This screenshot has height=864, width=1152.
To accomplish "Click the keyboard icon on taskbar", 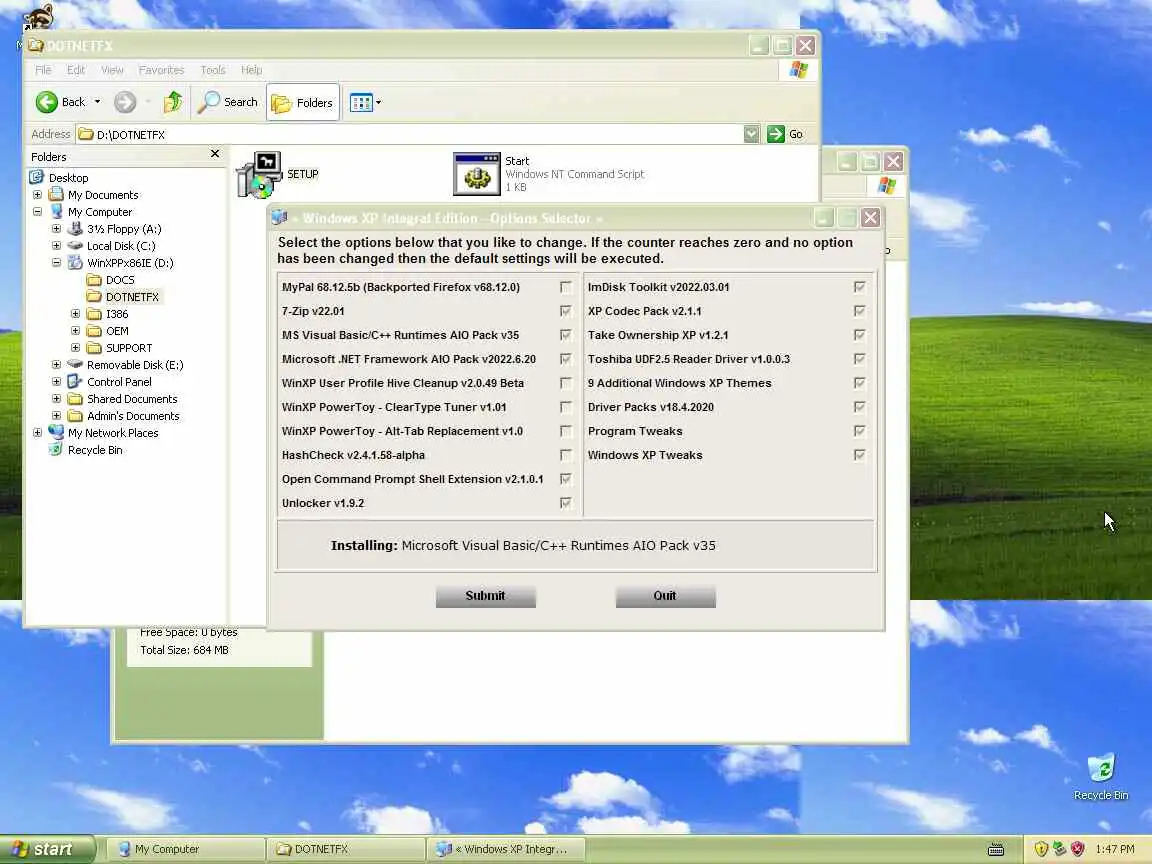I will pos(996,850).
